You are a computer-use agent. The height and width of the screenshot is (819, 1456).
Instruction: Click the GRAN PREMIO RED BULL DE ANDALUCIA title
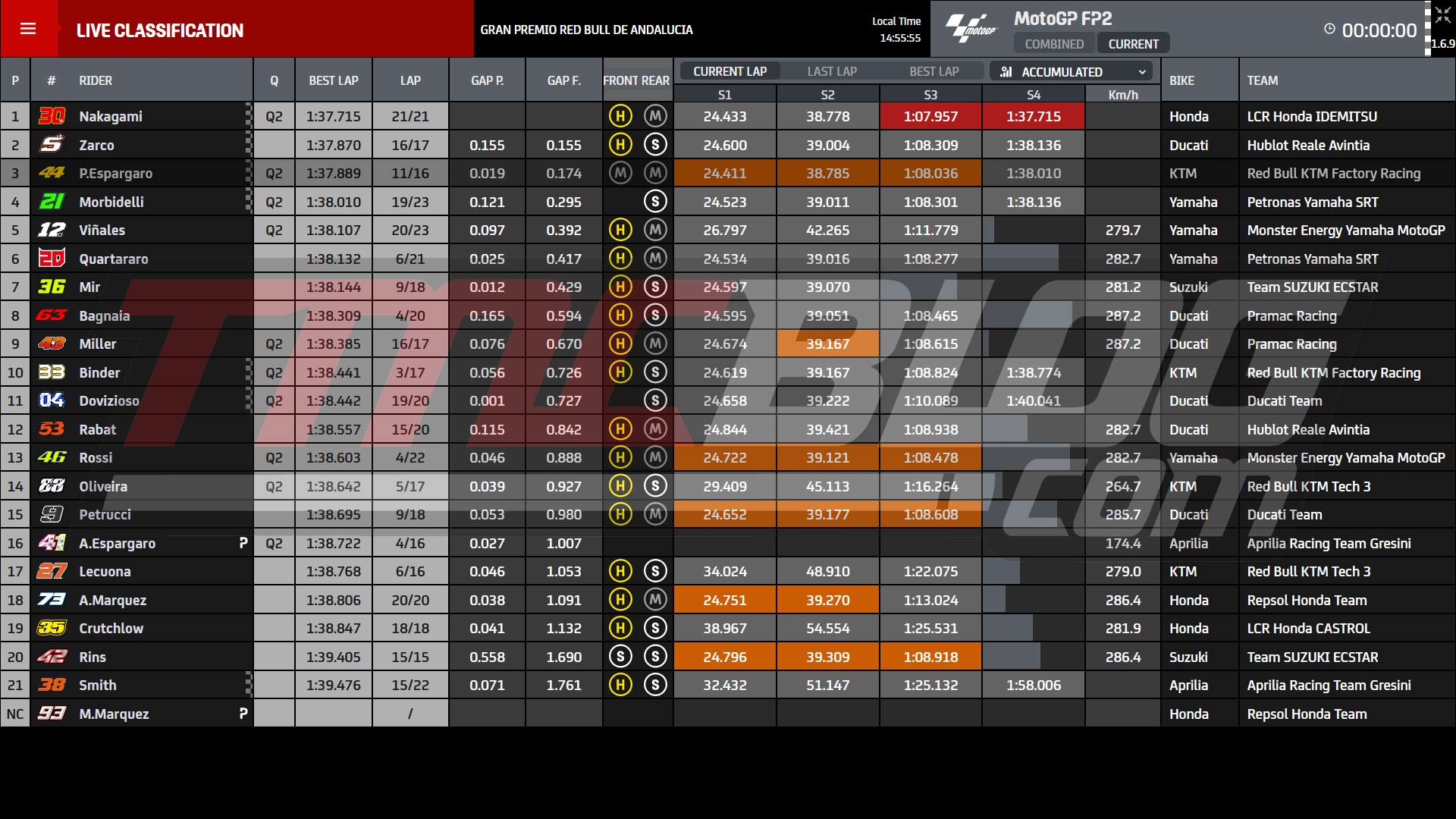(x=586, y=30)
